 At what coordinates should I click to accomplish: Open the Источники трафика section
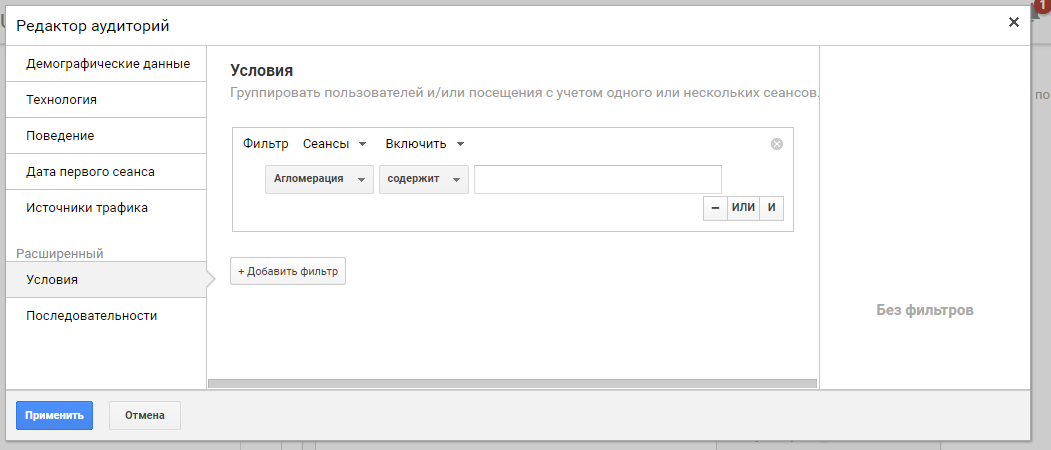[106, 208]
